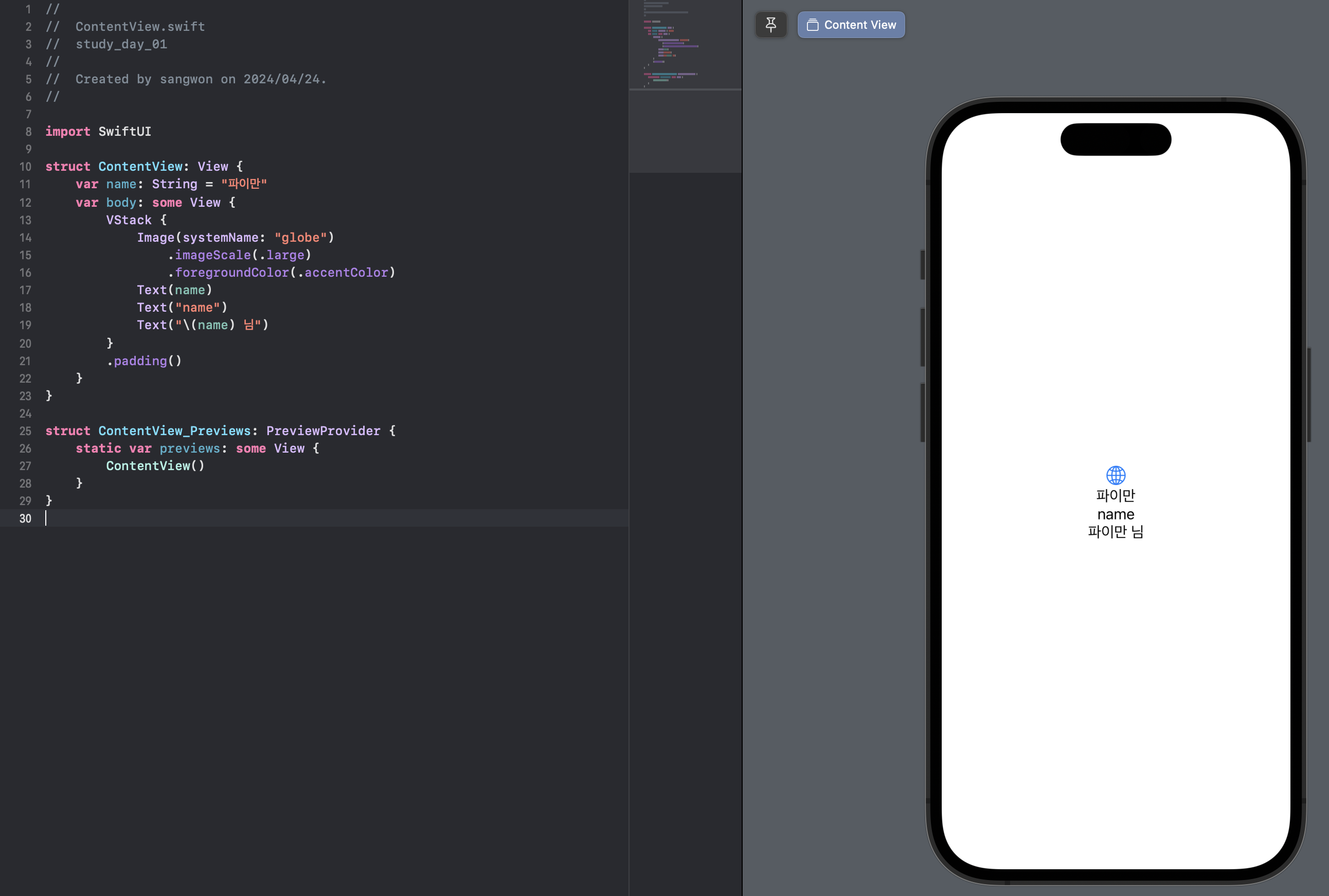
Task: Click line number 30 in gutter
Action: point(25,518)
